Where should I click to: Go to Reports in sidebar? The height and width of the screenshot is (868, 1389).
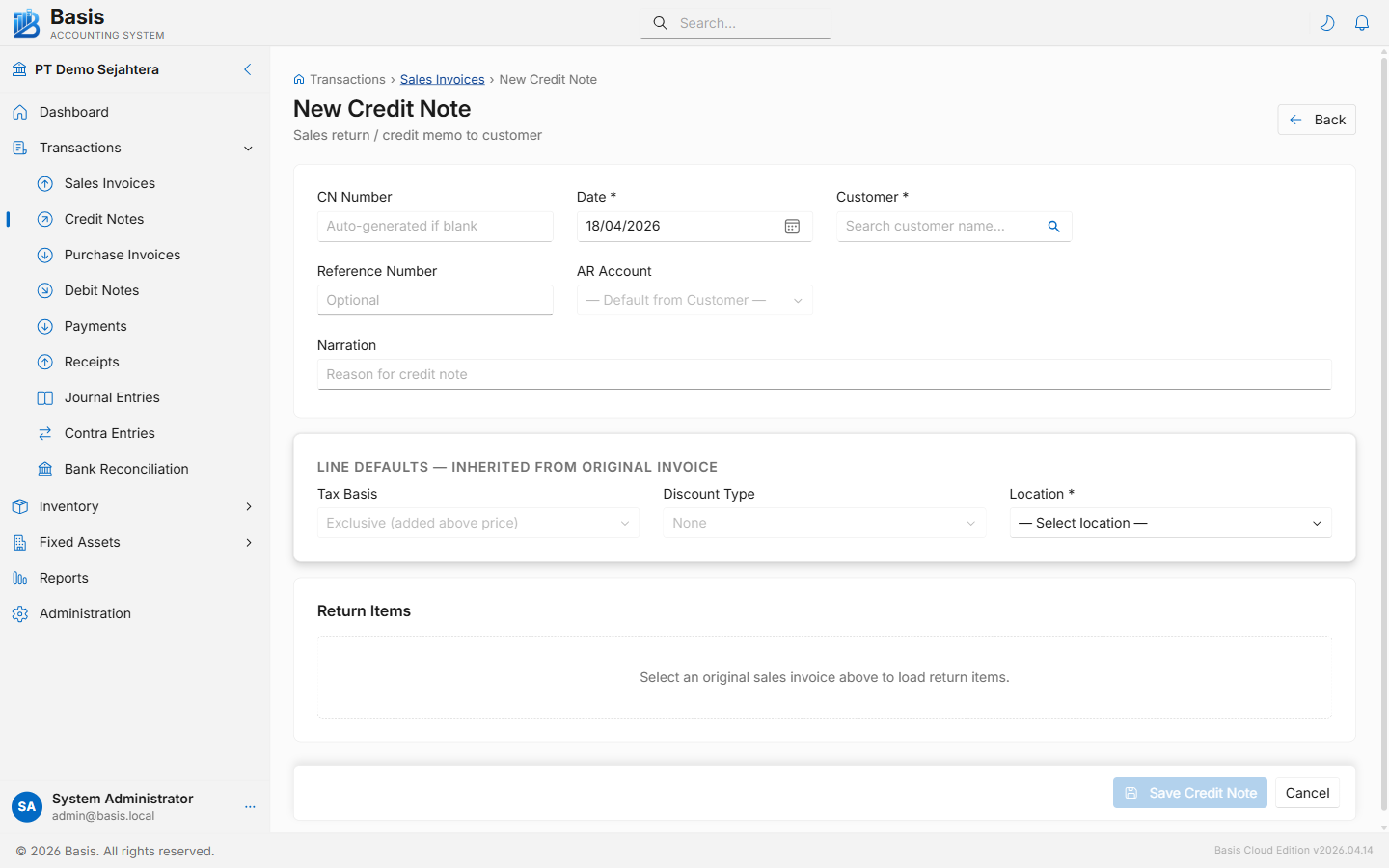click(x=64, y=578)
